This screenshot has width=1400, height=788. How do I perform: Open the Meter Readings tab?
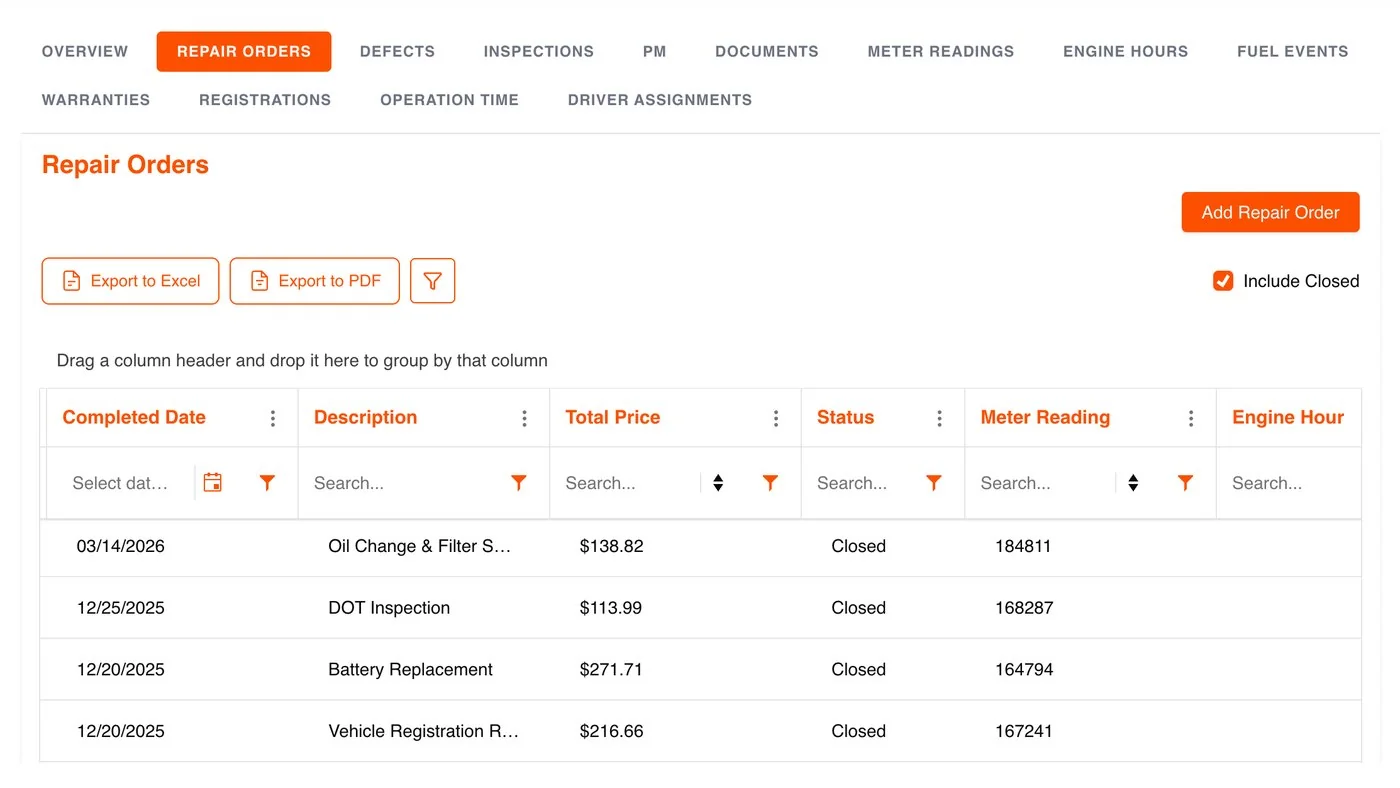941,51
